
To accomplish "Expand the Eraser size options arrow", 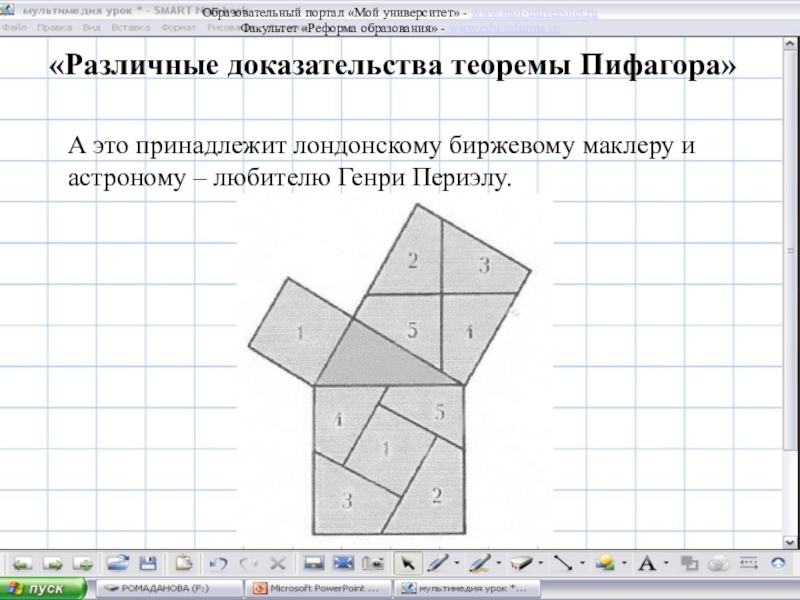I will (540, 563).
